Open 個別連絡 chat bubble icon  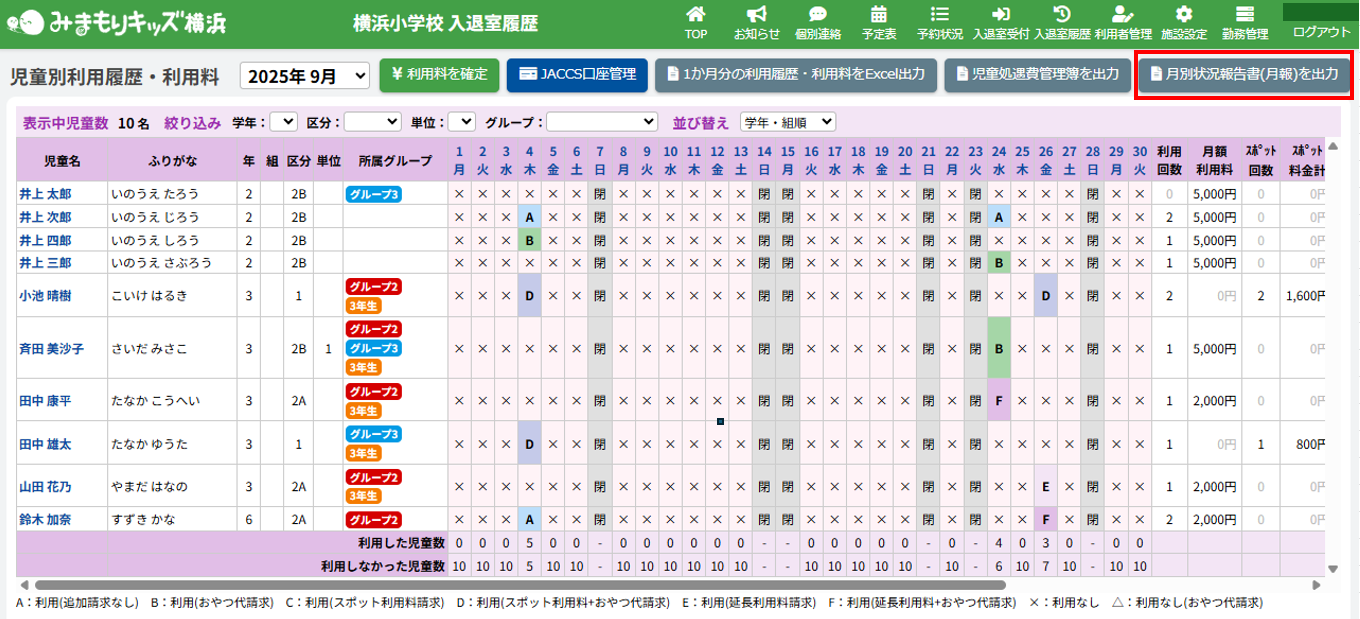click(x=817, y=15)
